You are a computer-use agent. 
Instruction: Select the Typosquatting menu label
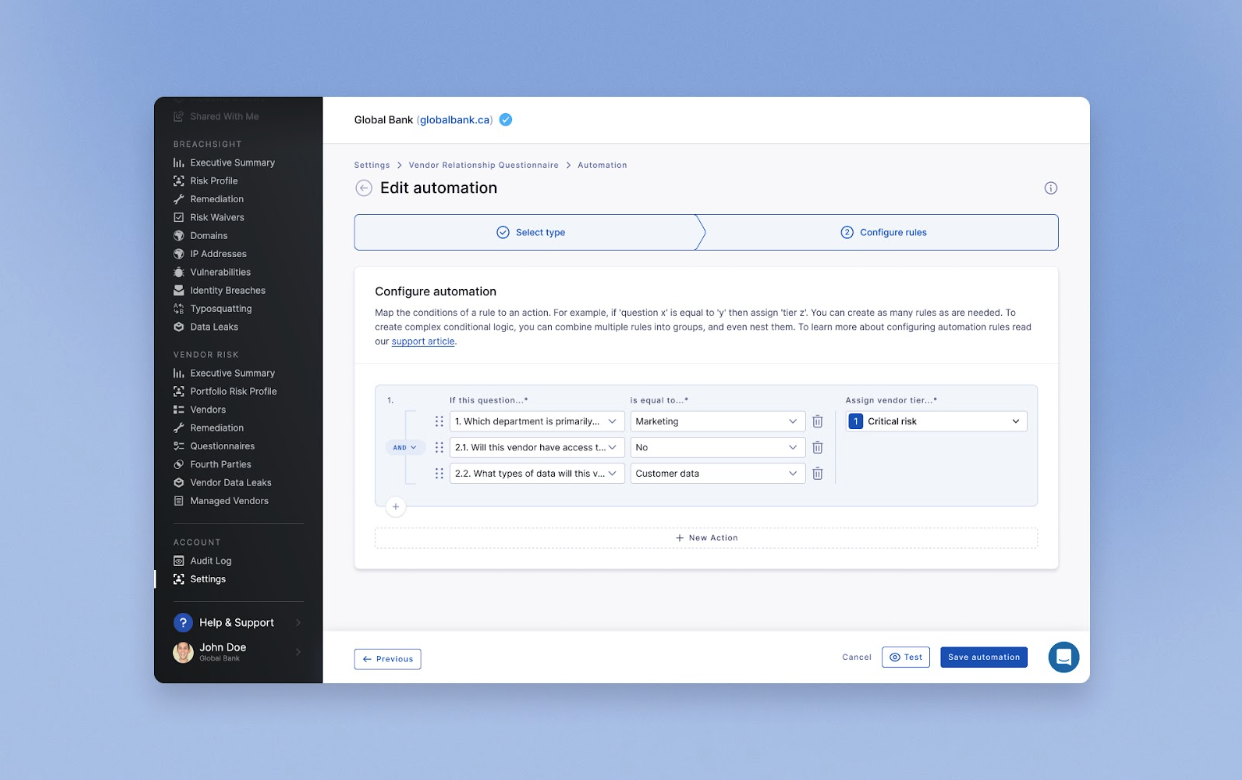221,309
